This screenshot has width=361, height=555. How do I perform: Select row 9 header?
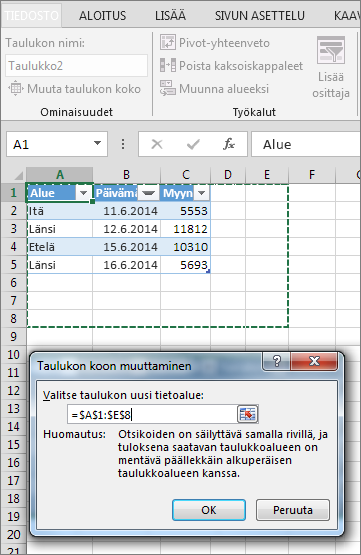pos(13,337)
